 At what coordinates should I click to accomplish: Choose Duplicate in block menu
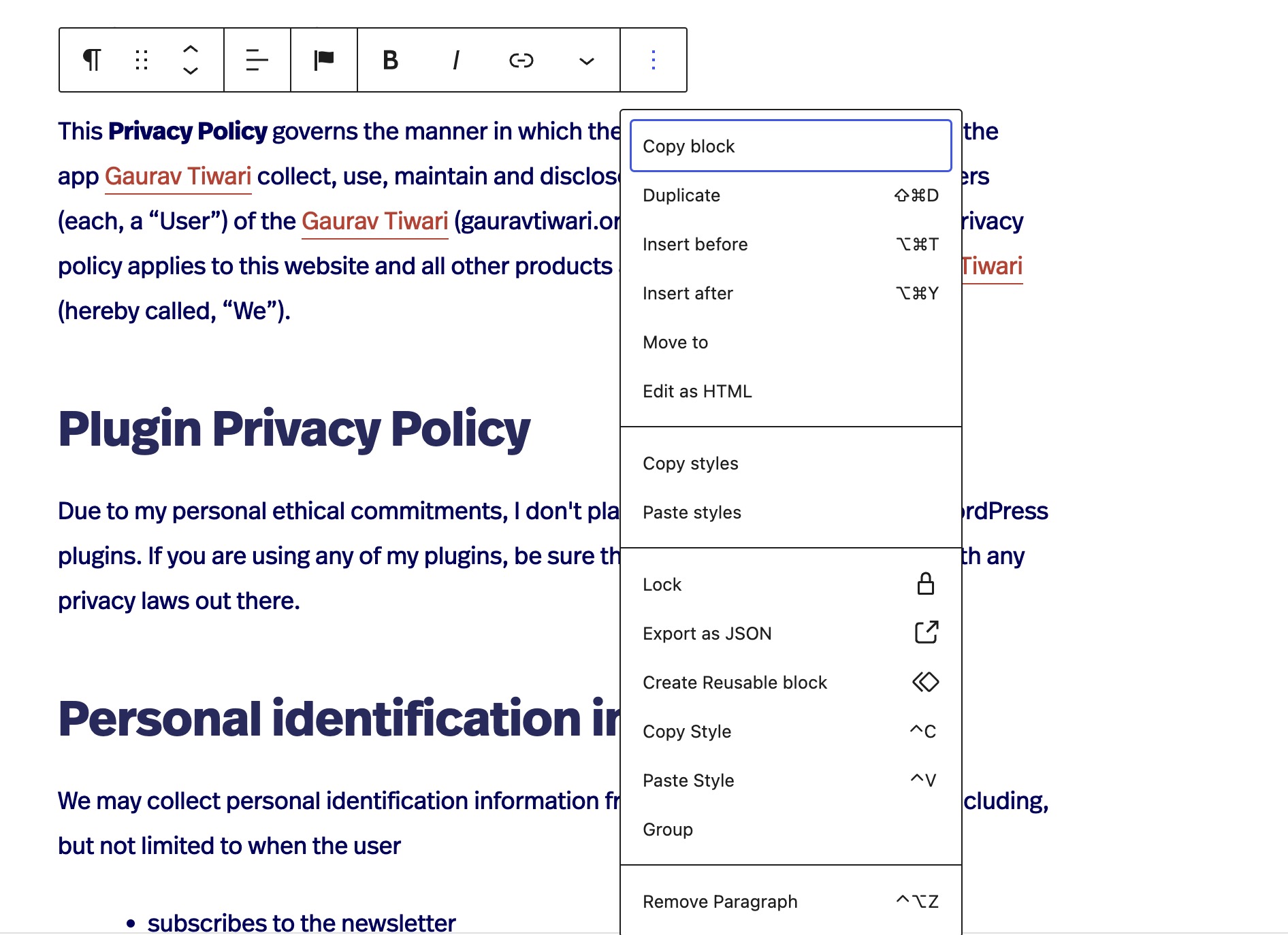(x=791, y=195)
